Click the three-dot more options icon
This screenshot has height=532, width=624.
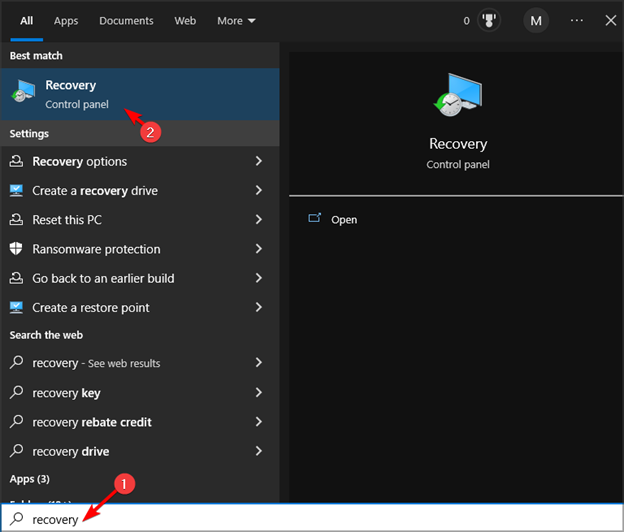point(577,21)
